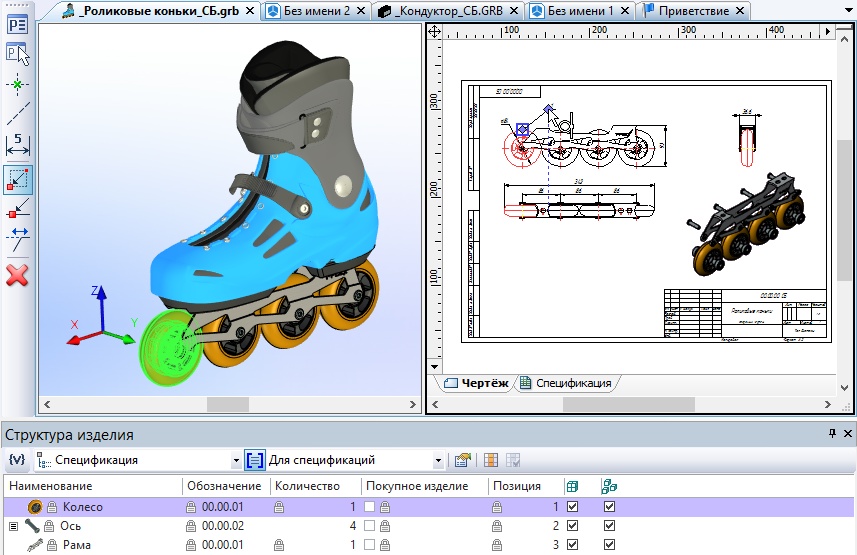
Task: Open the Для спецификаций dropdown
Action: 438,461
